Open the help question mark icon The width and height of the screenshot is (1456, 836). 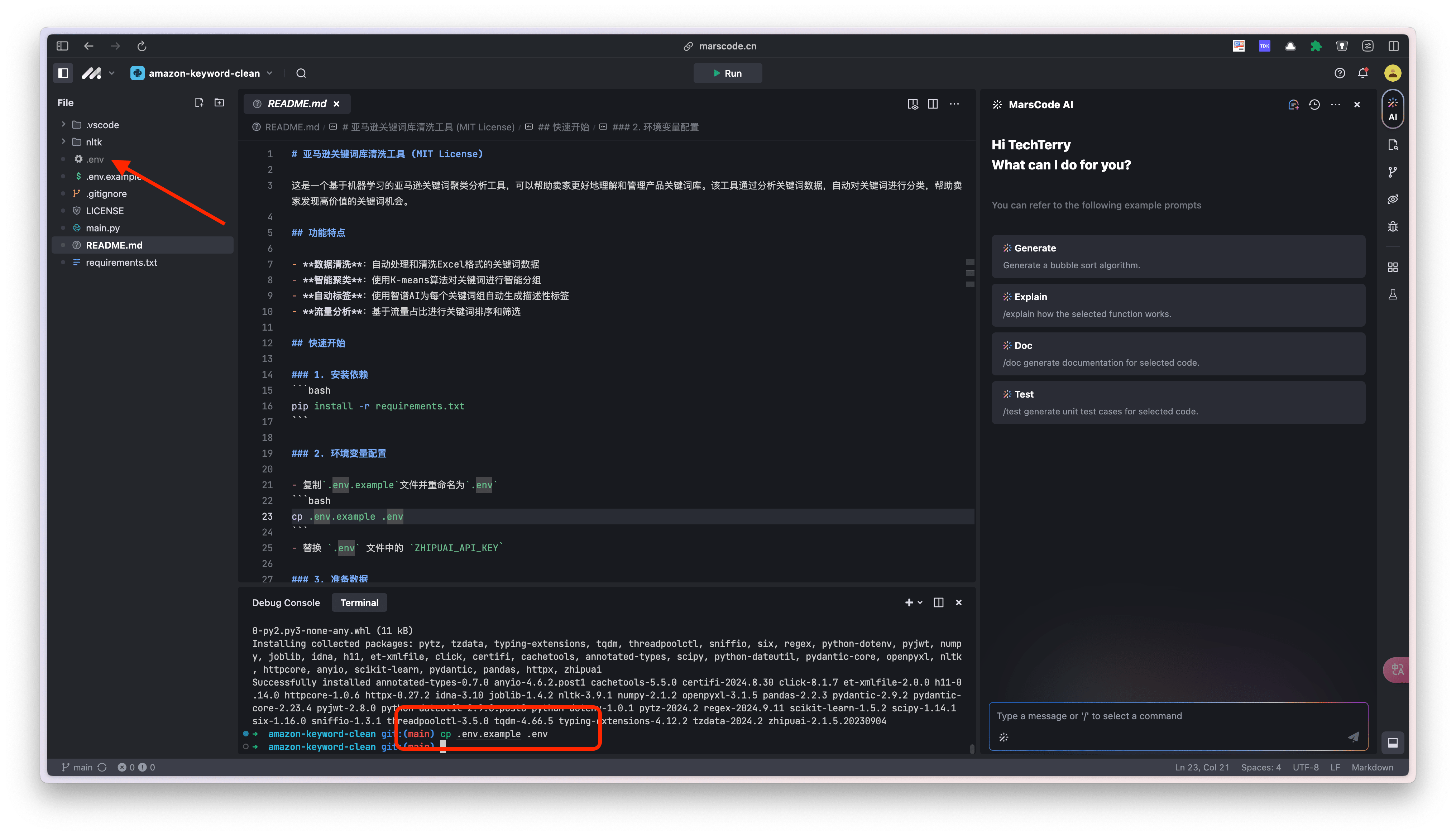1340,73
